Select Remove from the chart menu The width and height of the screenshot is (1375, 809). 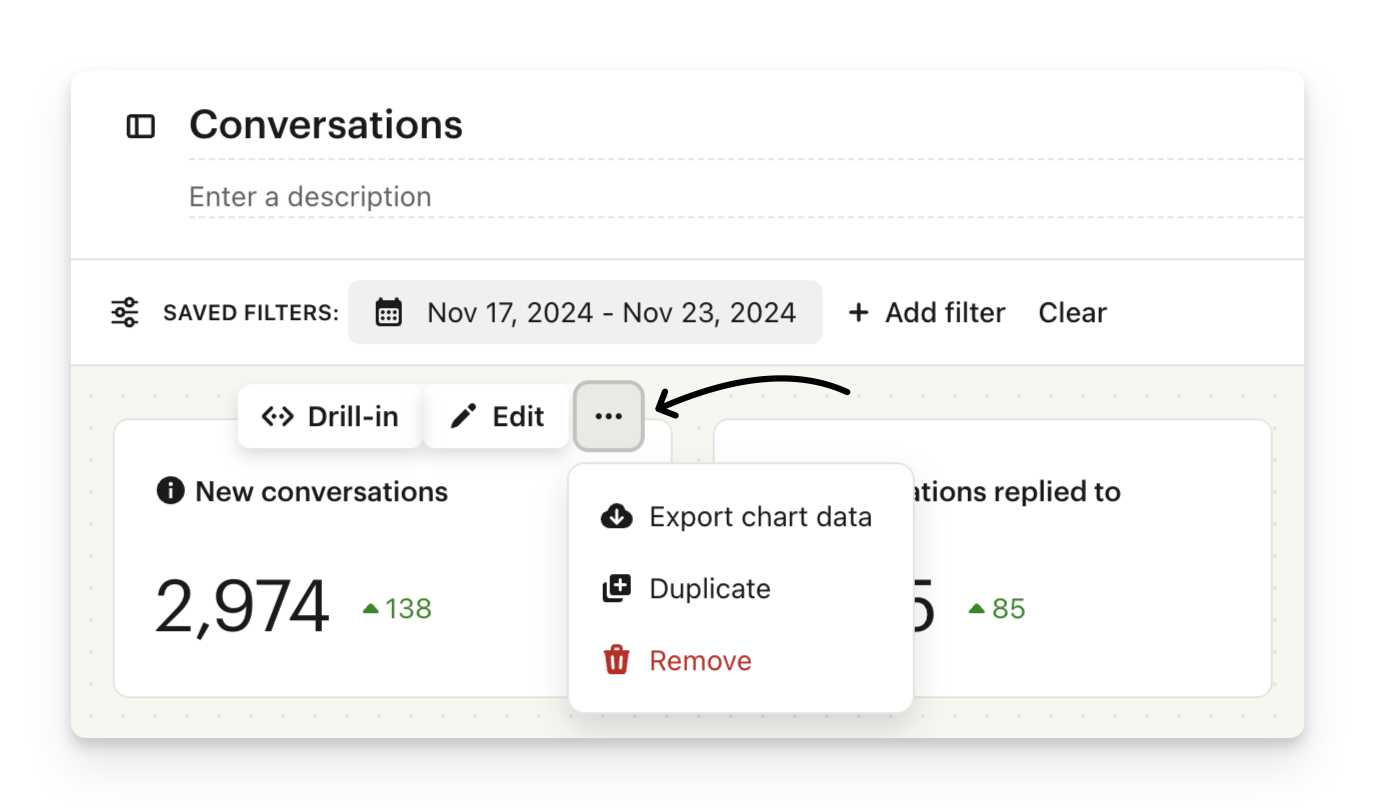point(700,661)
